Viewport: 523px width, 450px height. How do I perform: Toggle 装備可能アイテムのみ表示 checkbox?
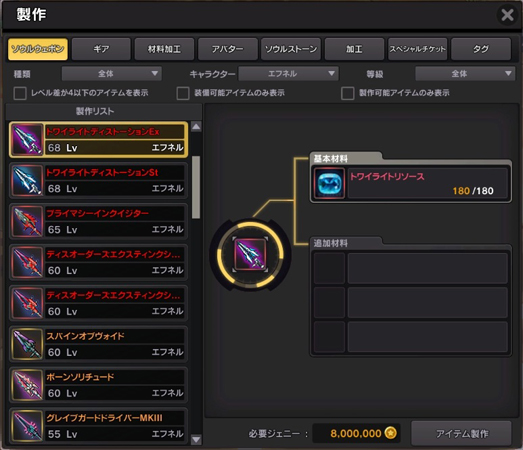pyautogui.click(x=183, y=93)
